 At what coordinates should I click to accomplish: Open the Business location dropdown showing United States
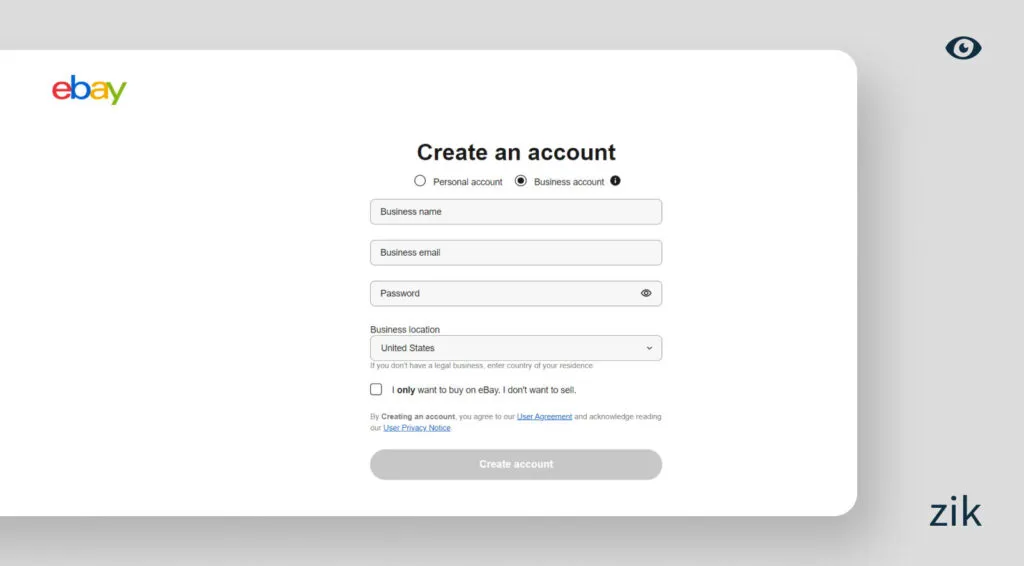coord(515,348)
